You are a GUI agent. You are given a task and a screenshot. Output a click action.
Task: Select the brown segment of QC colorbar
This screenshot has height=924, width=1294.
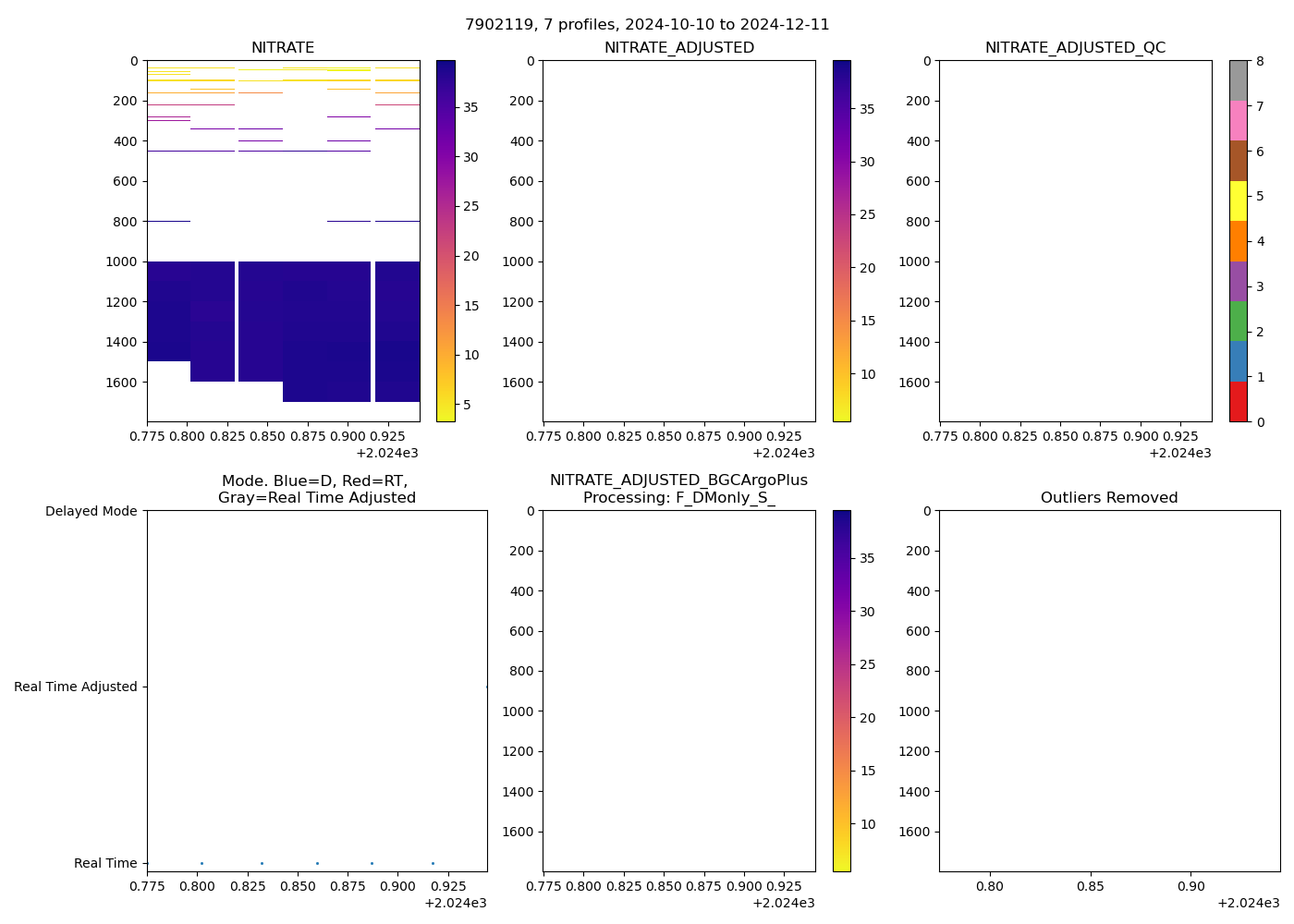pos(1238,161)
